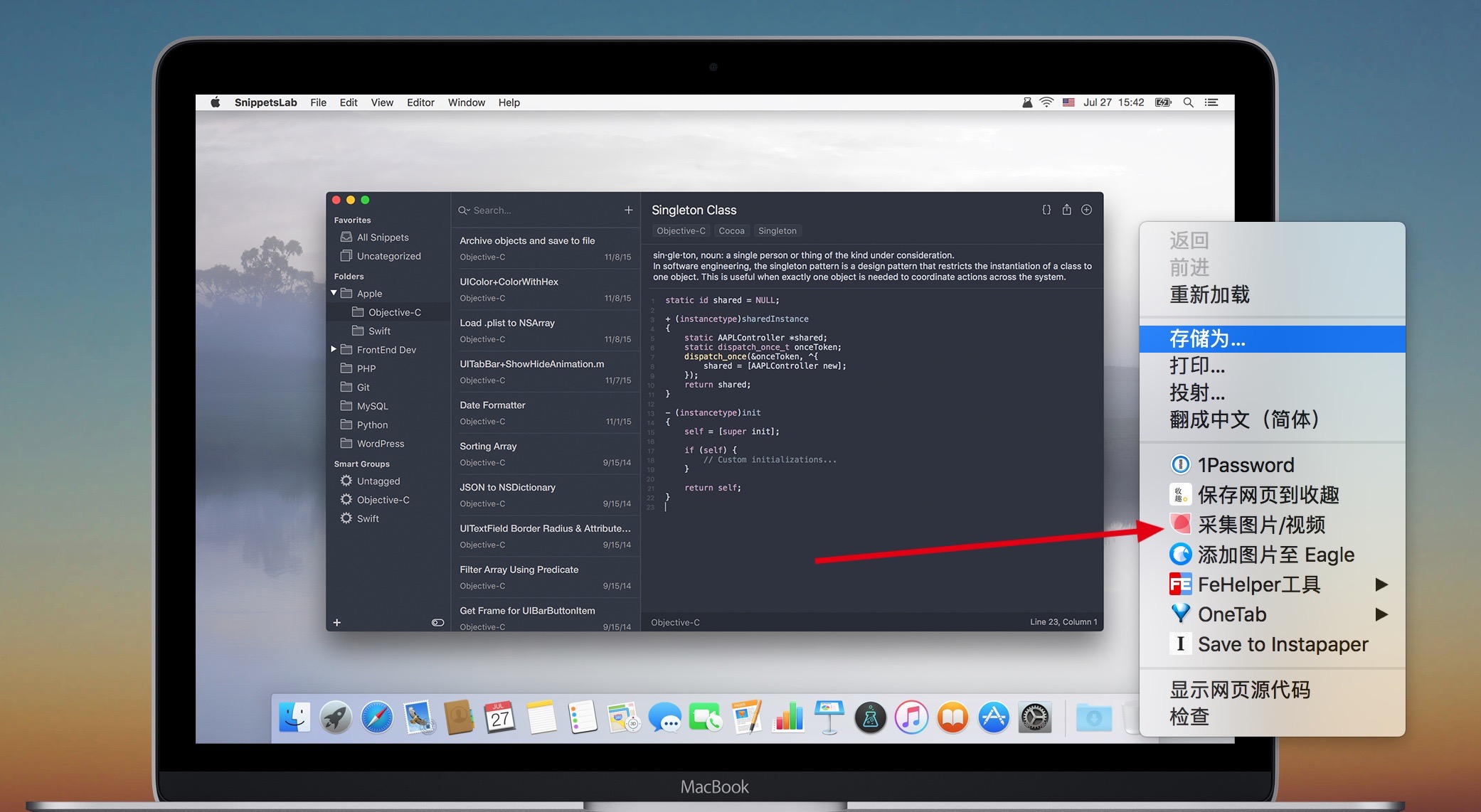Collapse the Apple folder triangle

tap(334, 293)
